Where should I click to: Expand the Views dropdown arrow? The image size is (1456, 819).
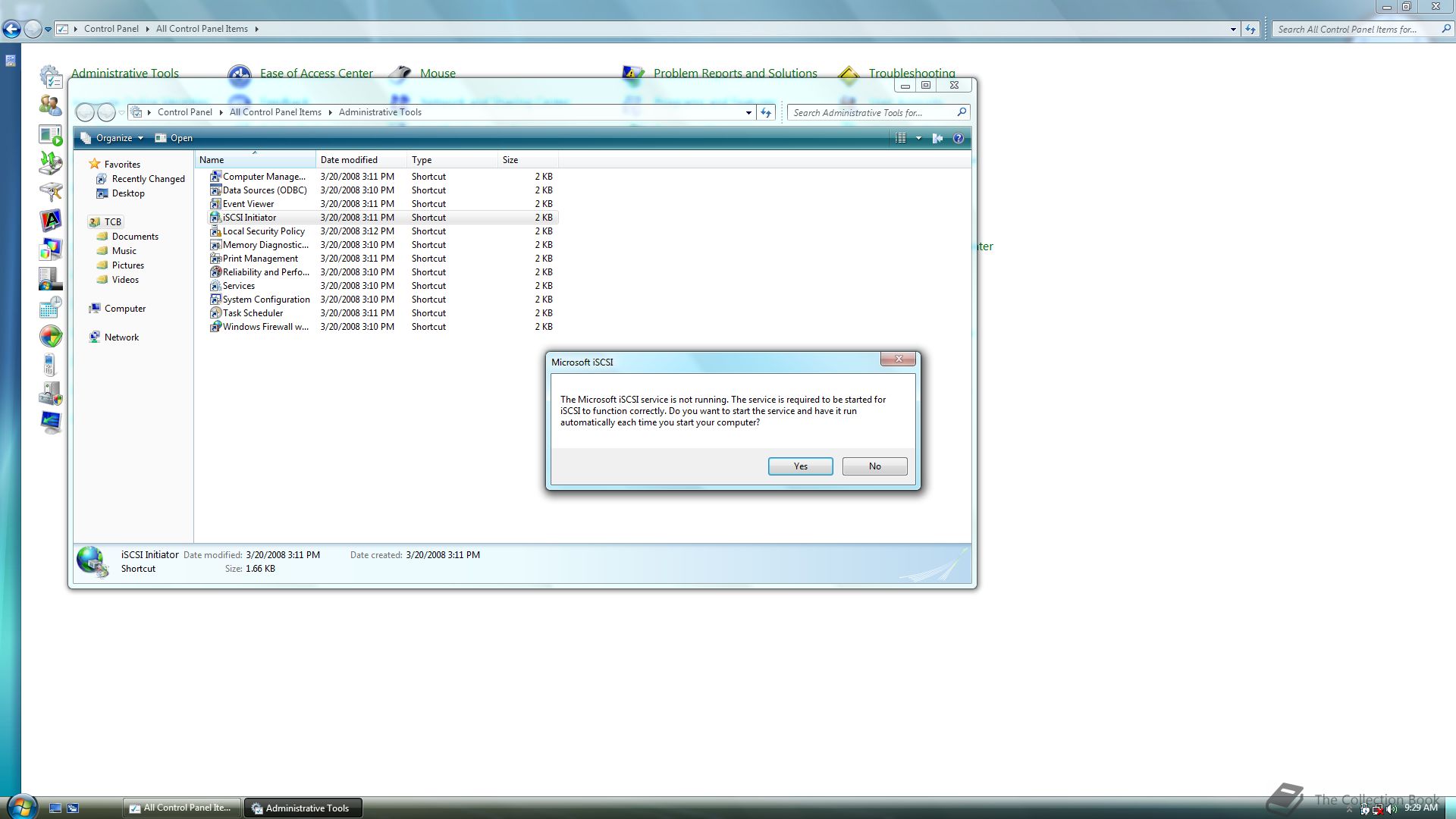[x=918, y=138]
